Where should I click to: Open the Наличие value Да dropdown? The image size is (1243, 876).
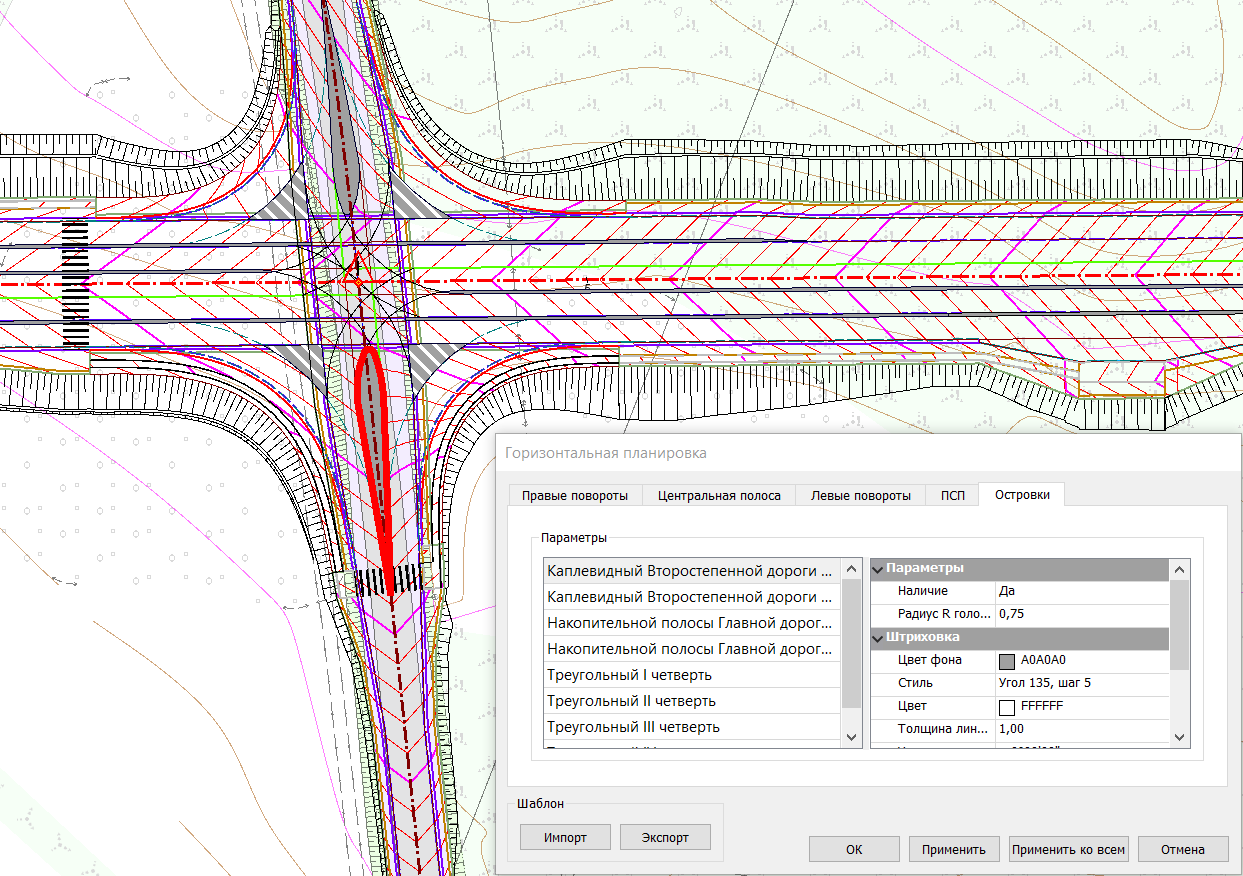[x=1080, y=591]
